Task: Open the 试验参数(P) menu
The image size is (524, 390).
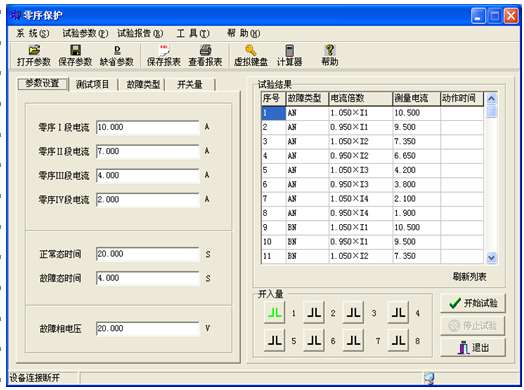Action: (85, 33)
